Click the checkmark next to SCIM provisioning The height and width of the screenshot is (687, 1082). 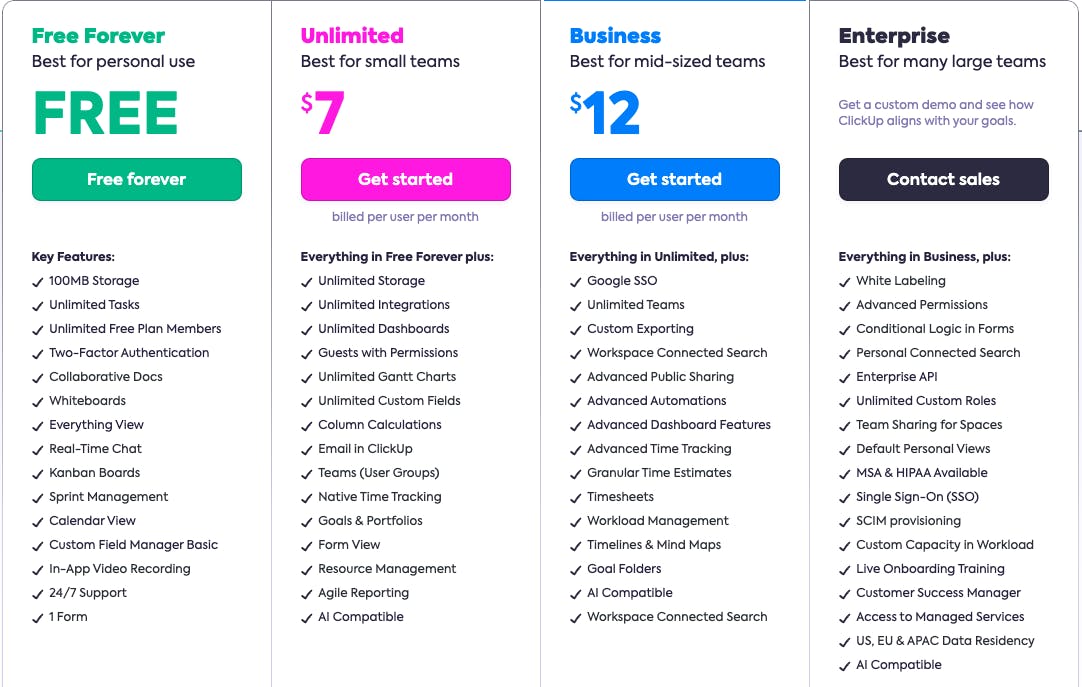[x=845, y=521]
